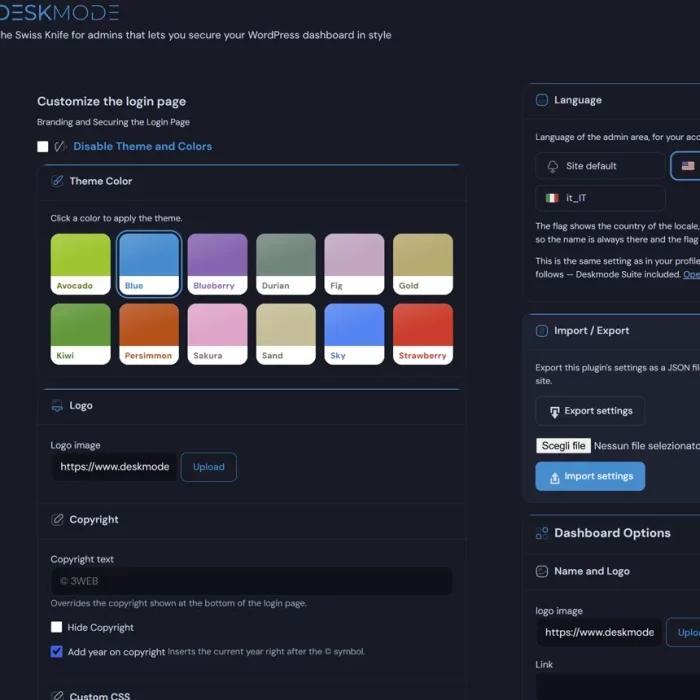Screen dimensions: 700x700
Task: Click the Dashboard Options grid icon
Action: (542, 533)
